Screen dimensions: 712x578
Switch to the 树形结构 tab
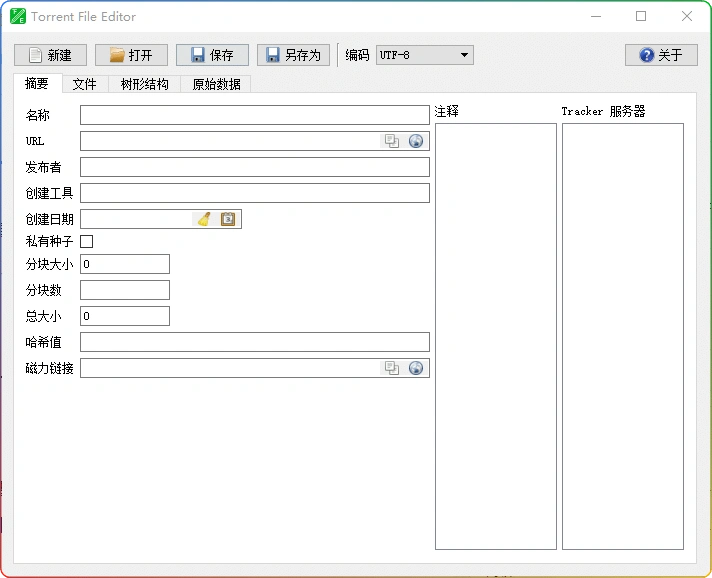pos(144,84)
